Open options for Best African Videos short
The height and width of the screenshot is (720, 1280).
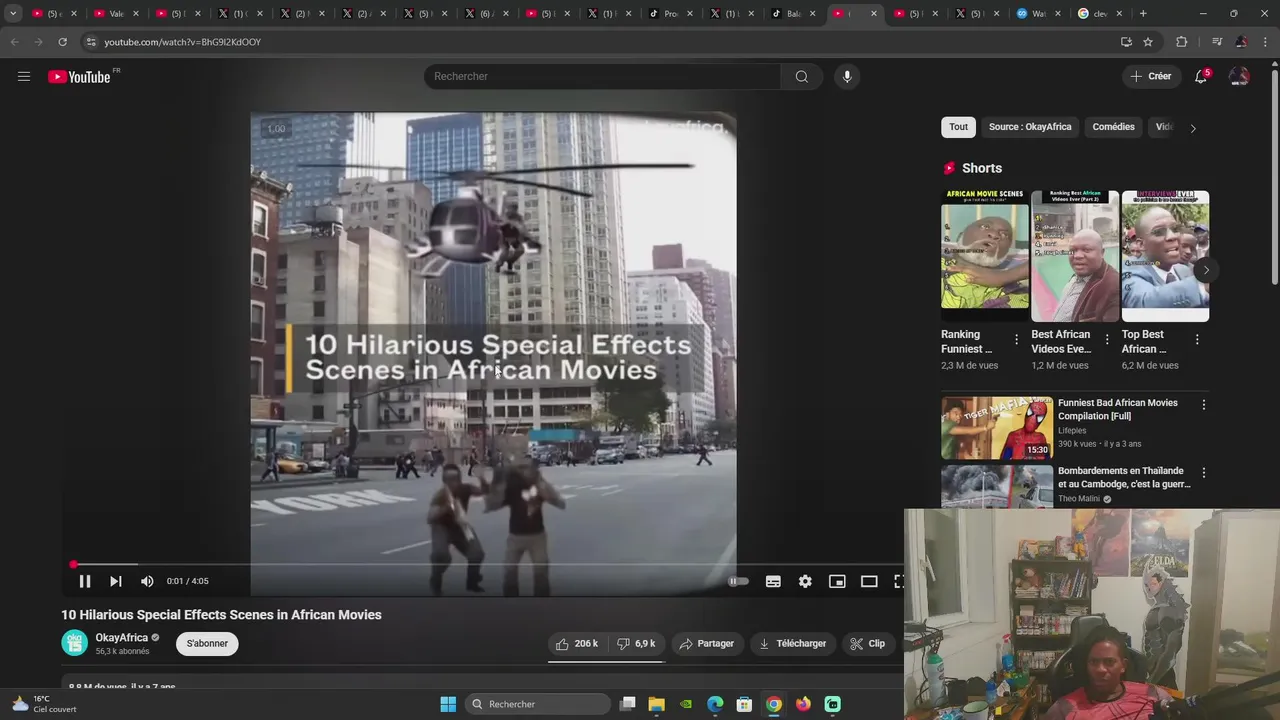(x=1106, y=340)
